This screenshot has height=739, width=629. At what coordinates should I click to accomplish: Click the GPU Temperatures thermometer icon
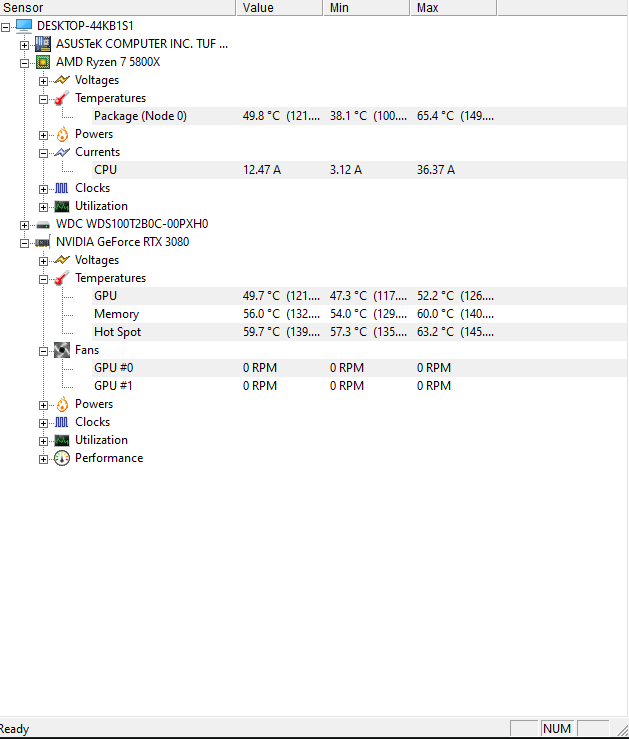62,278
